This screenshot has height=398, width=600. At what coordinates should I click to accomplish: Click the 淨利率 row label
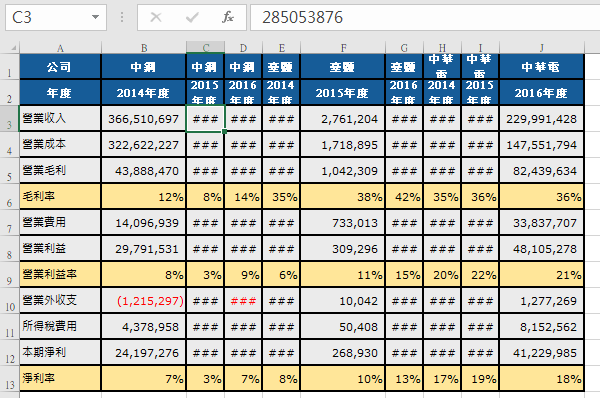(x=39, y=378)
